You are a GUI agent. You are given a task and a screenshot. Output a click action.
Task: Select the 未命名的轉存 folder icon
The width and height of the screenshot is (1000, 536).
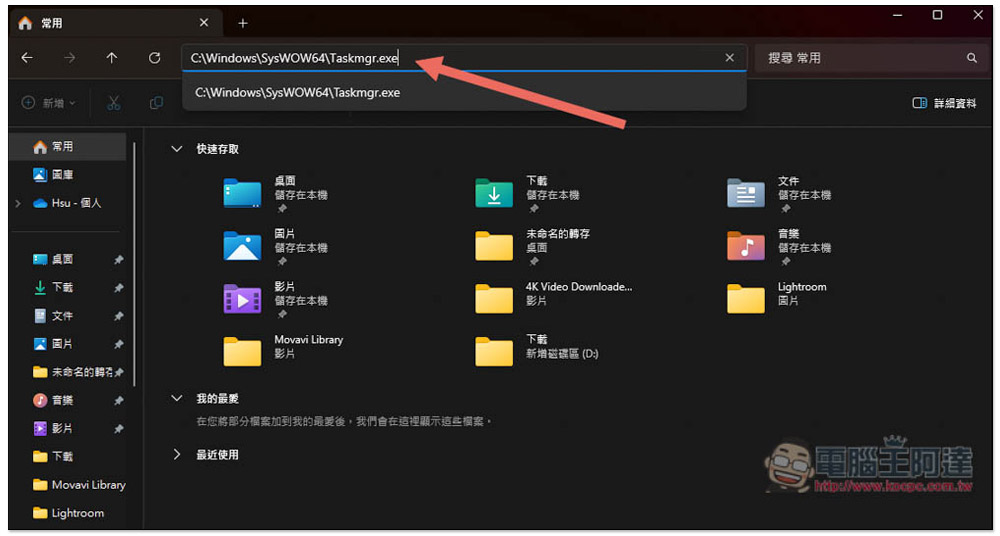494,246
